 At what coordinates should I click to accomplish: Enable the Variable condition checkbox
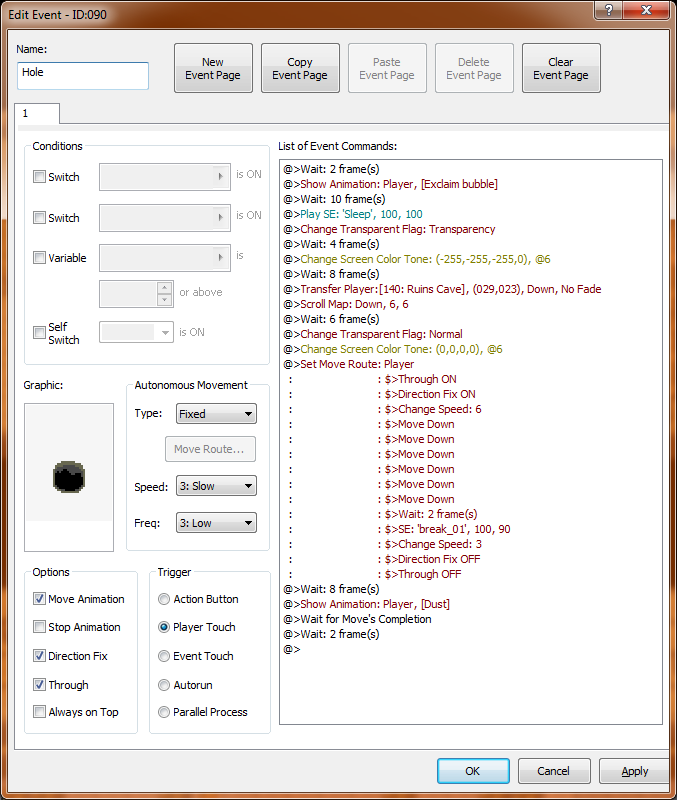point(40,258)
